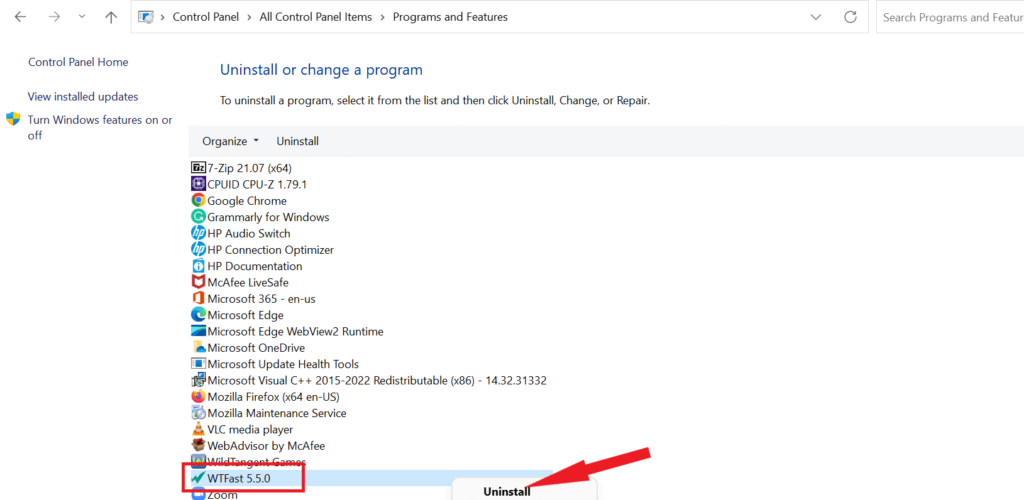Select HP Connection Optimizer entry

270,249
